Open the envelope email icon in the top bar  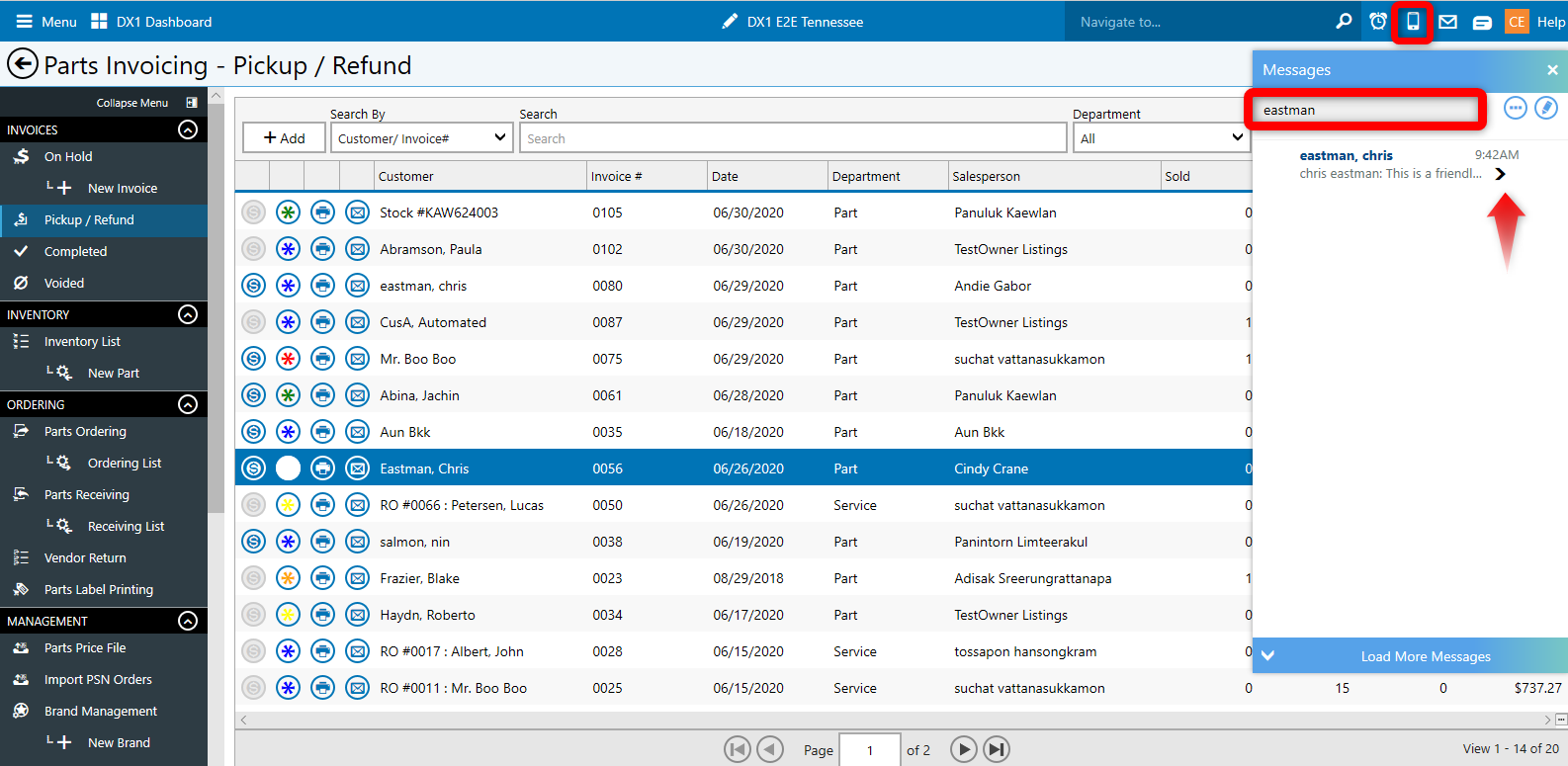coord(1447,22)
